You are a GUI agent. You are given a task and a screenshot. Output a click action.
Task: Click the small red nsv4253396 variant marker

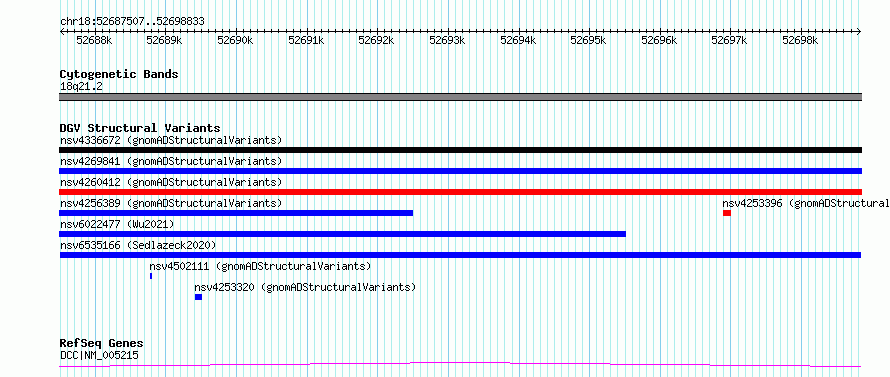pyautogui.click(x=727, y=213)
